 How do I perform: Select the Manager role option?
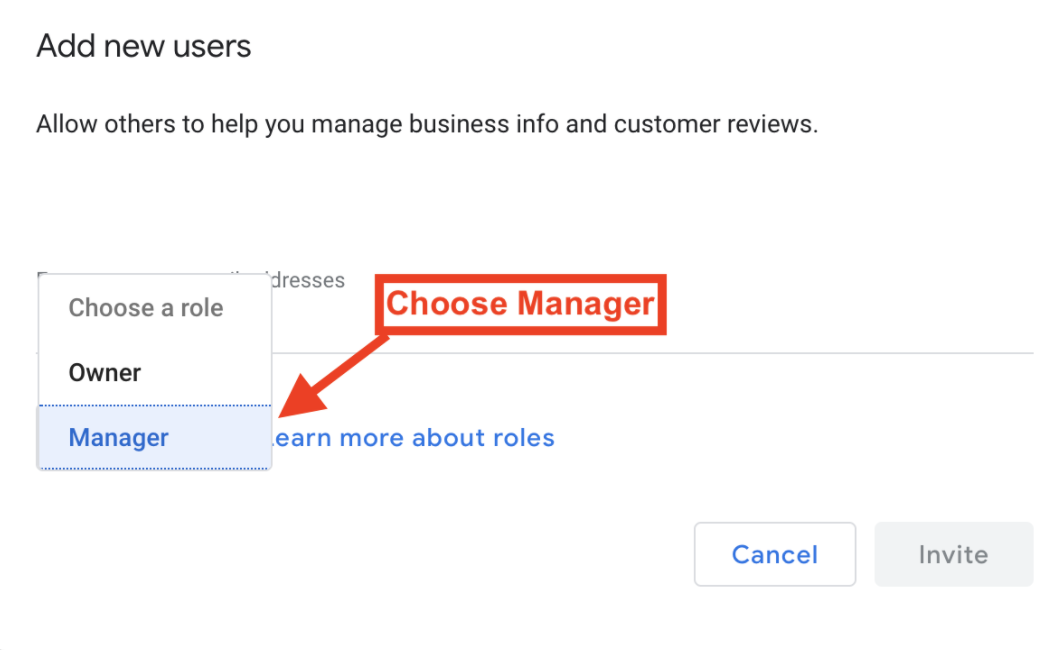[x=155, y=437]
